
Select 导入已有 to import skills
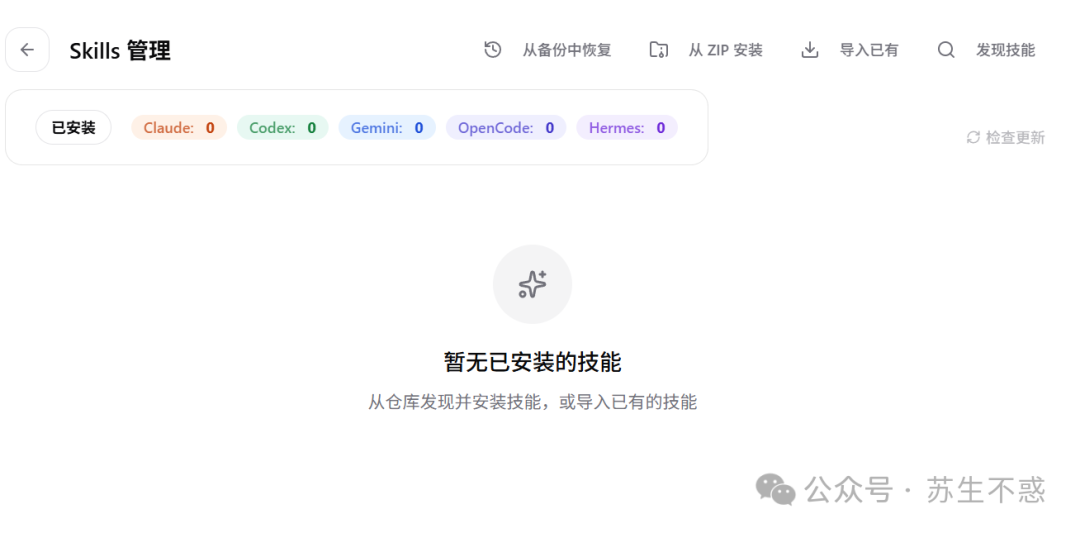click(869, 50)
